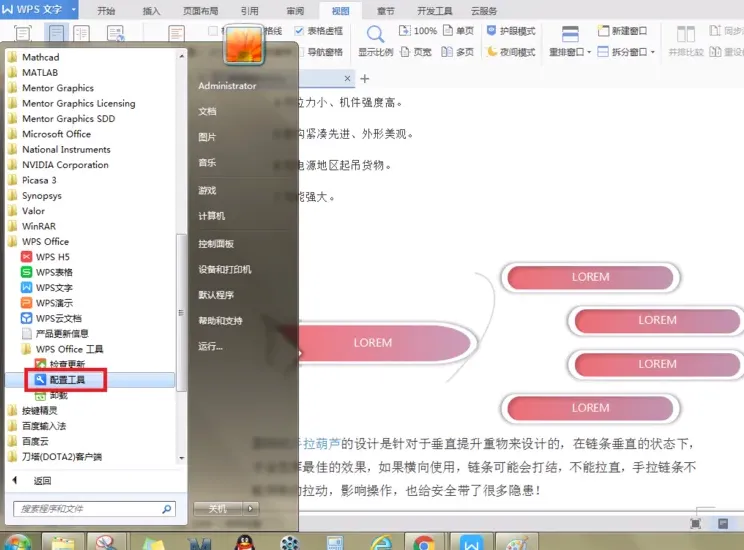Run 检查更新 in WPS Office tools

click(60, 364)
